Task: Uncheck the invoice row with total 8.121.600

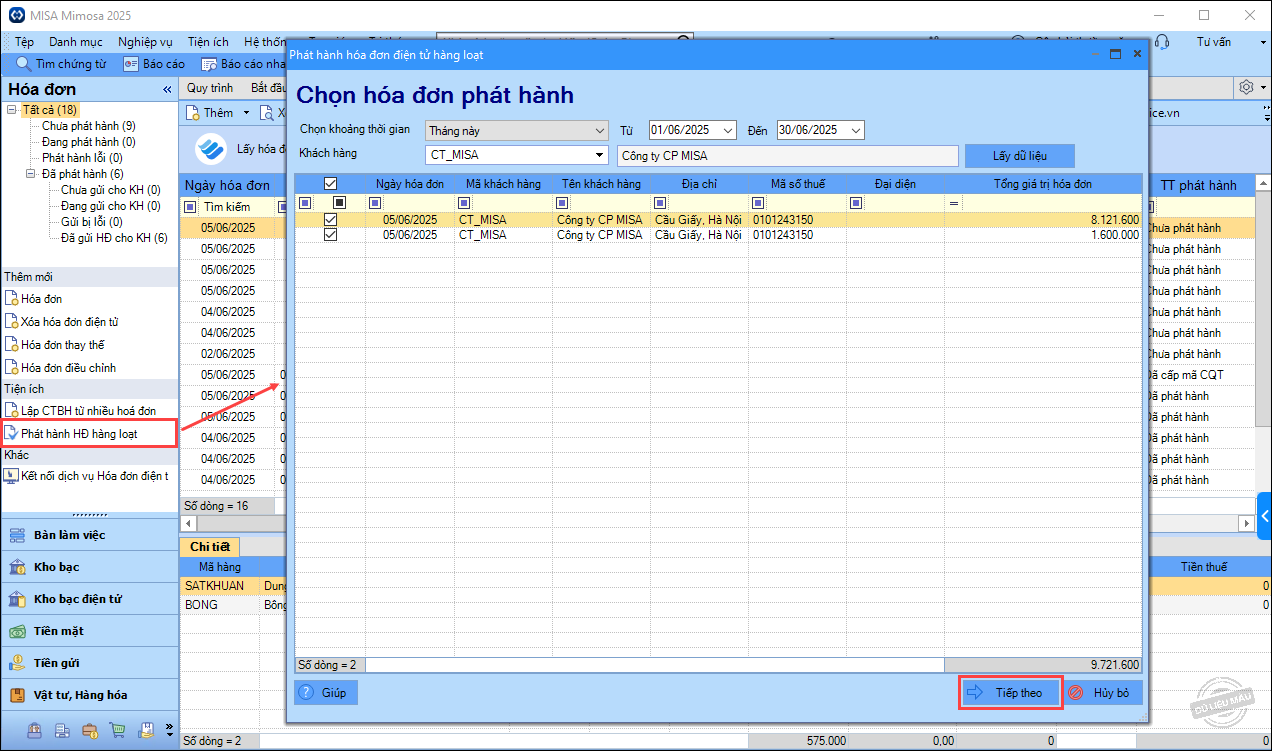Action: (x=330, y=220)
